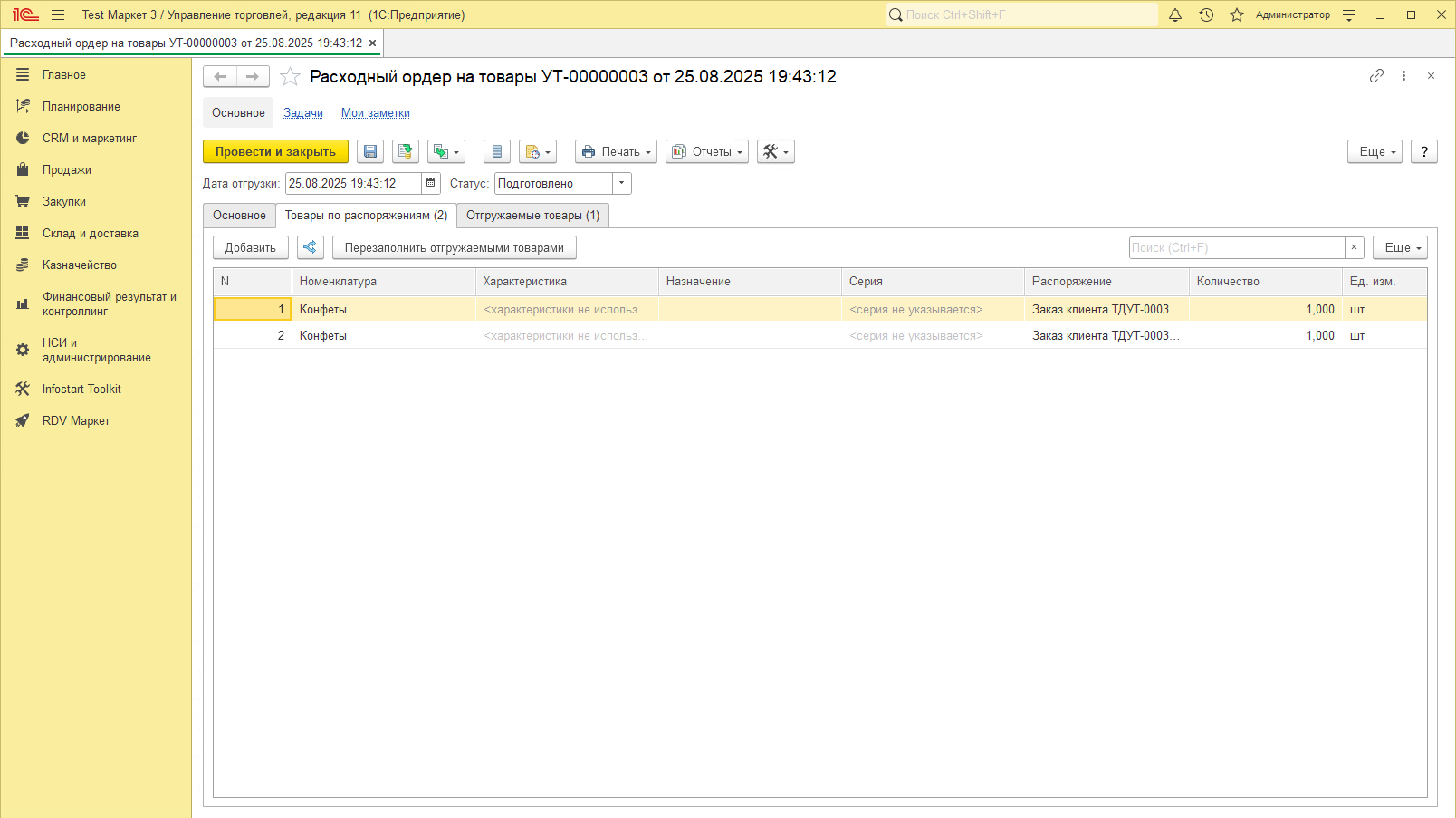This screenshot has height=818, width=1456.
Task: Open the top toolbar Еще menu
Action: (1375, 151)
